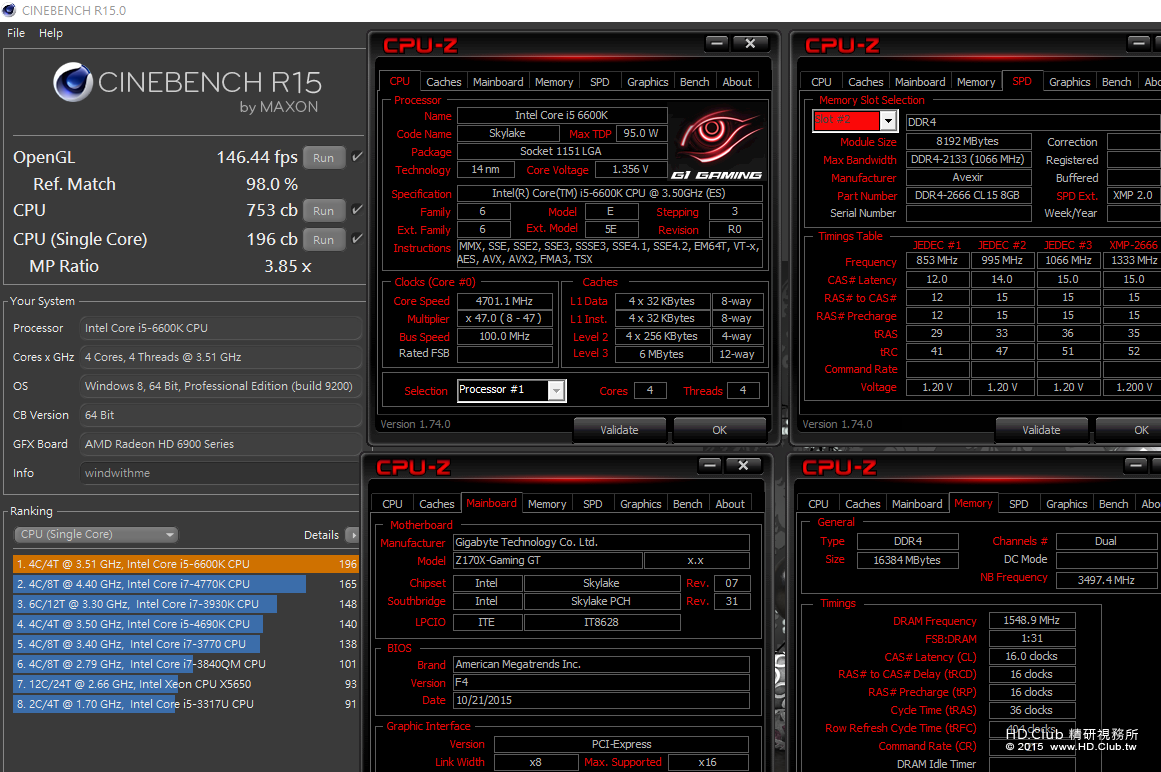Open the File menu
Image resolution: width=1161 pixels, height=772 pixels.
pos(16,33)
